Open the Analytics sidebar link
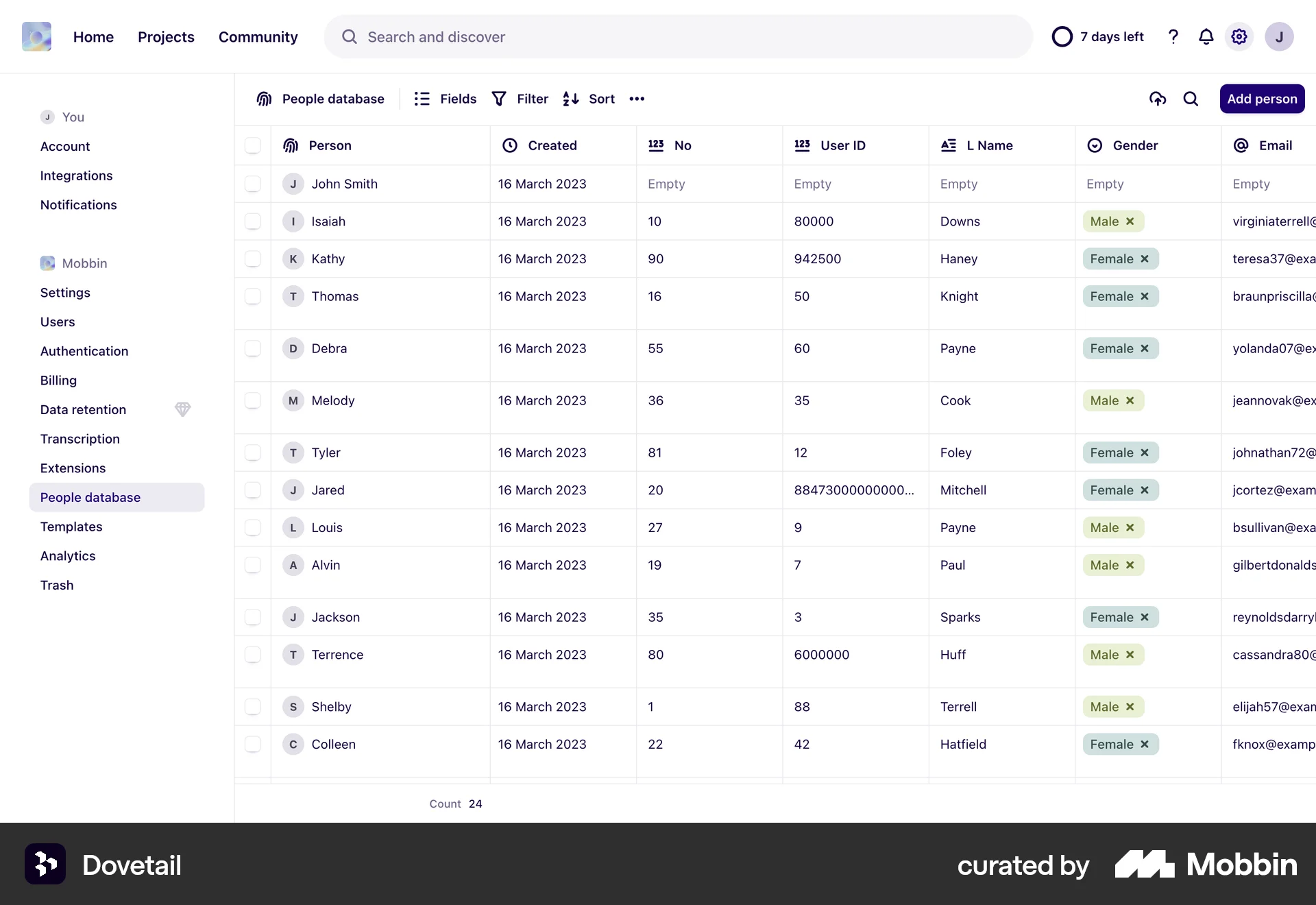This screenshot has width=1316, height=905. pos(67,556)
